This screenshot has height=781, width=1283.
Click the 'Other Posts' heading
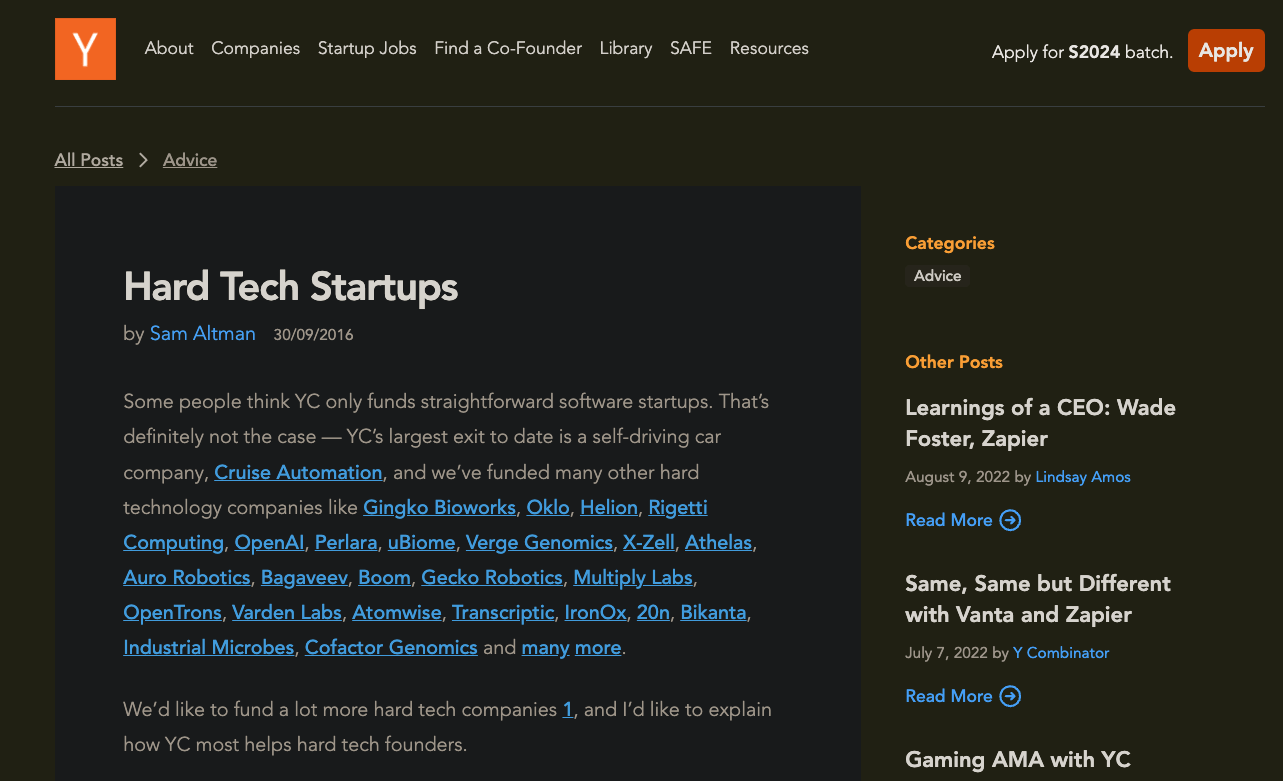[954, 362]
